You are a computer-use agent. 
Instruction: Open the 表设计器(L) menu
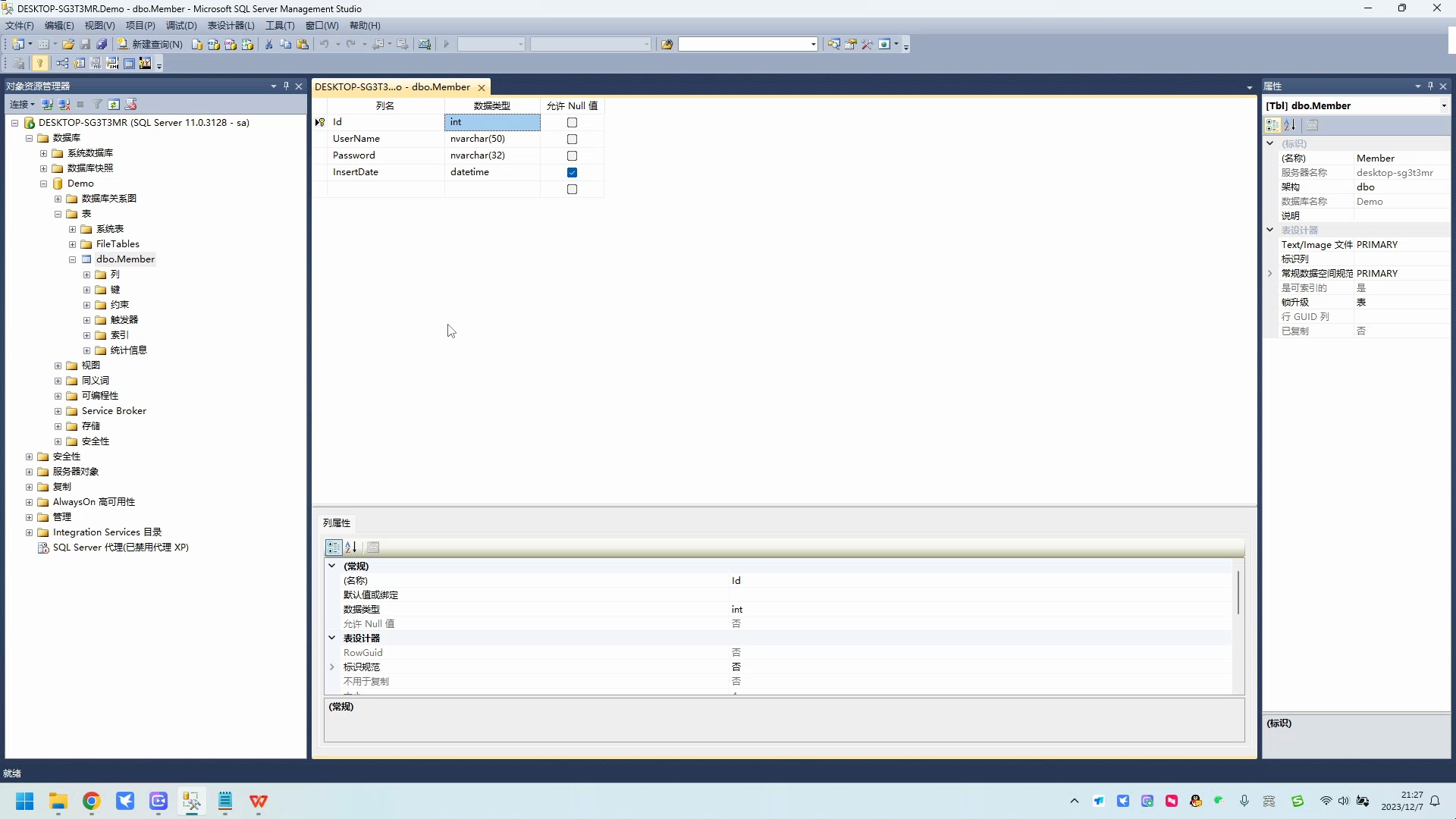pos(230,25)
